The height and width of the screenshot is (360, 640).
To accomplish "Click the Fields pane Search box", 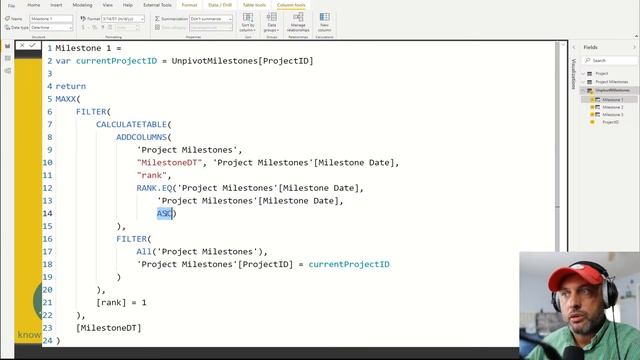I will (609, 60).
